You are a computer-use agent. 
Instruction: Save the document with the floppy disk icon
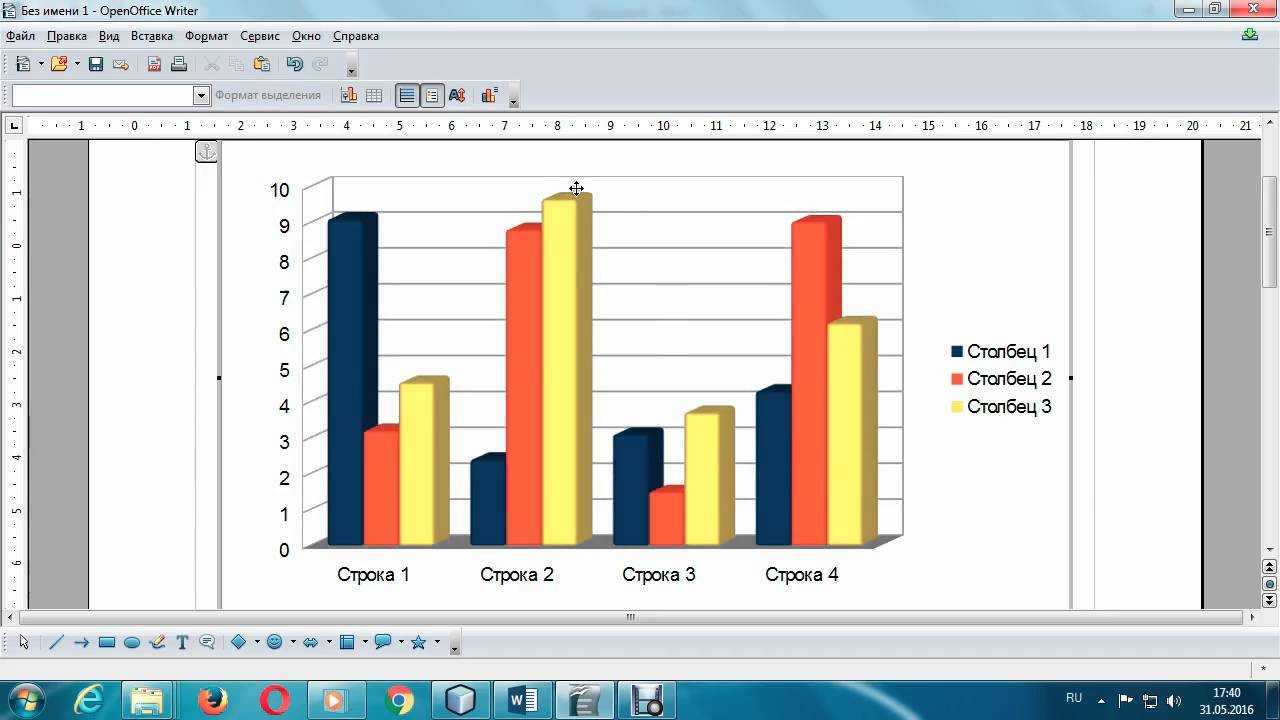[x=96, y=64]
